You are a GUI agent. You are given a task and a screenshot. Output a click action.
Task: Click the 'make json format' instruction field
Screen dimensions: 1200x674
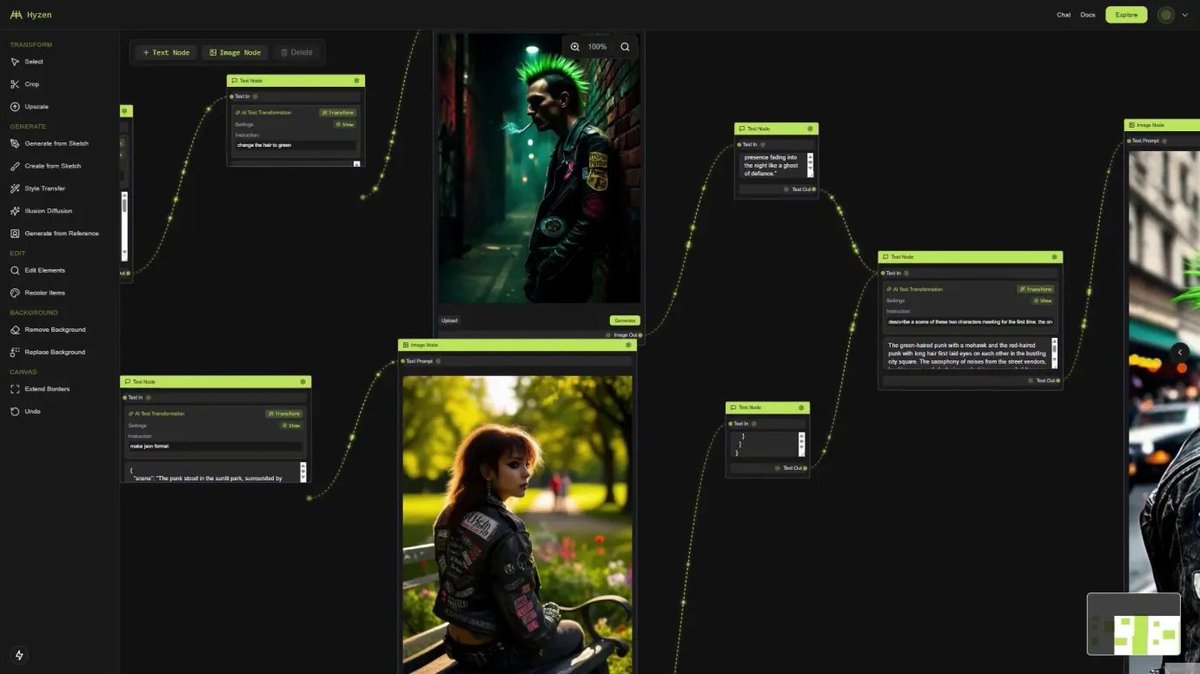pos(215,446)
